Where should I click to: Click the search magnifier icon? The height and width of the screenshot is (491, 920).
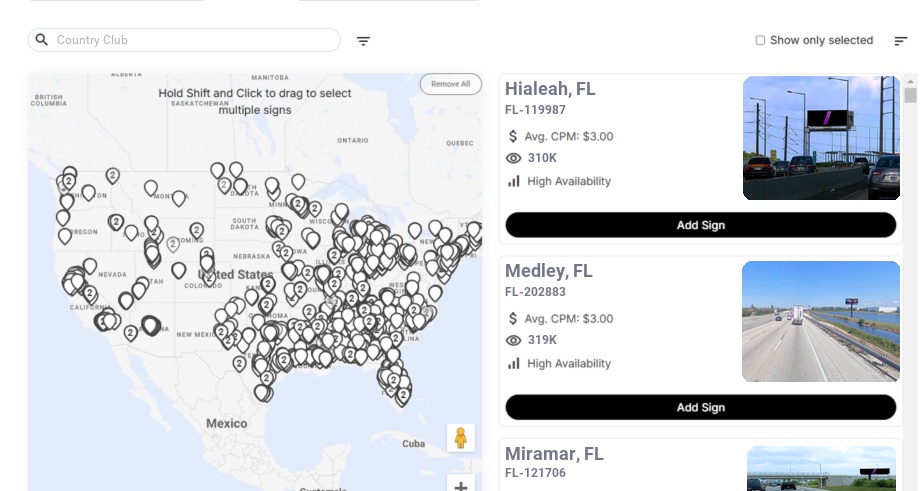coord(42,40)
